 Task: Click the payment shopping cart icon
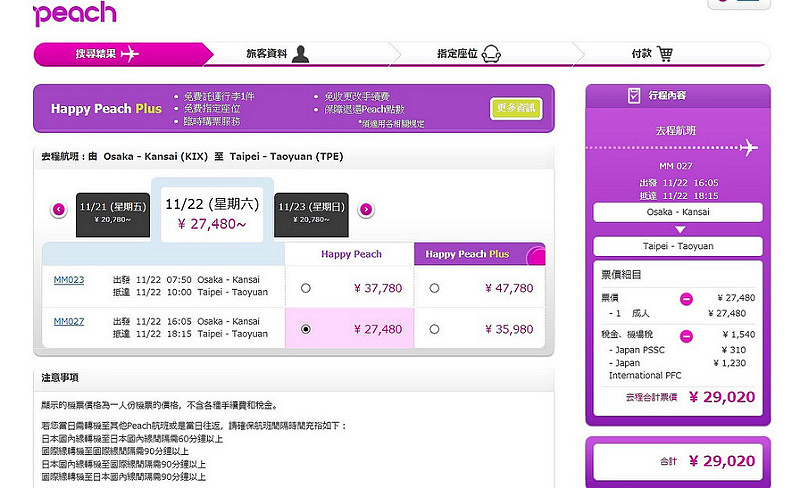click(x=664, y=54)
